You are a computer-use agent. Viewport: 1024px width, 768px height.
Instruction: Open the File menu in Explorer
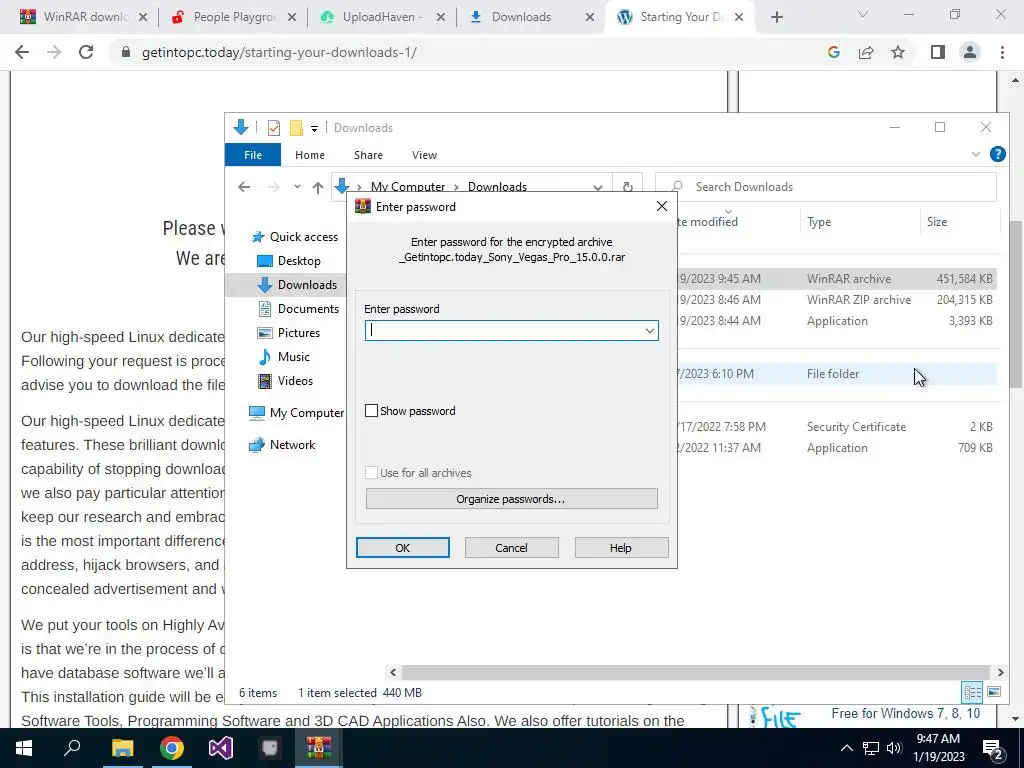point(253,155)
